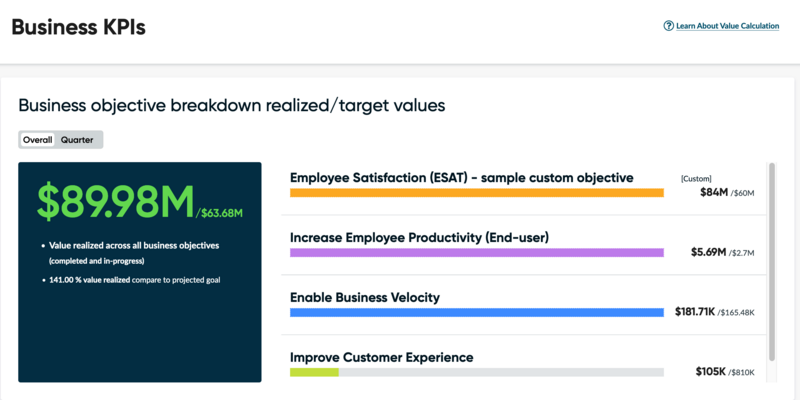800x400 pixels.
Task: Click the $181.71K realized value
Action: coord(695,312)
